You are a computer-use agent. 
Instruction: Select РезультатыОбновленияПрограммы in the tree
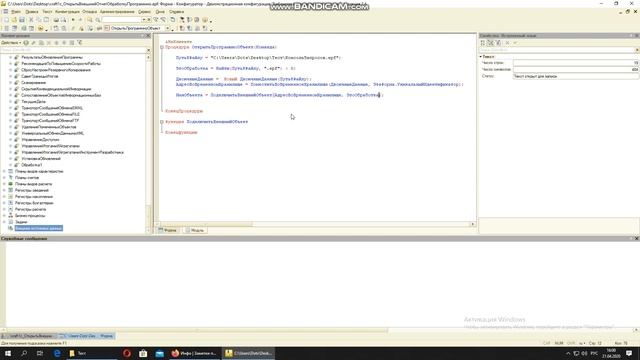point(52,57)
